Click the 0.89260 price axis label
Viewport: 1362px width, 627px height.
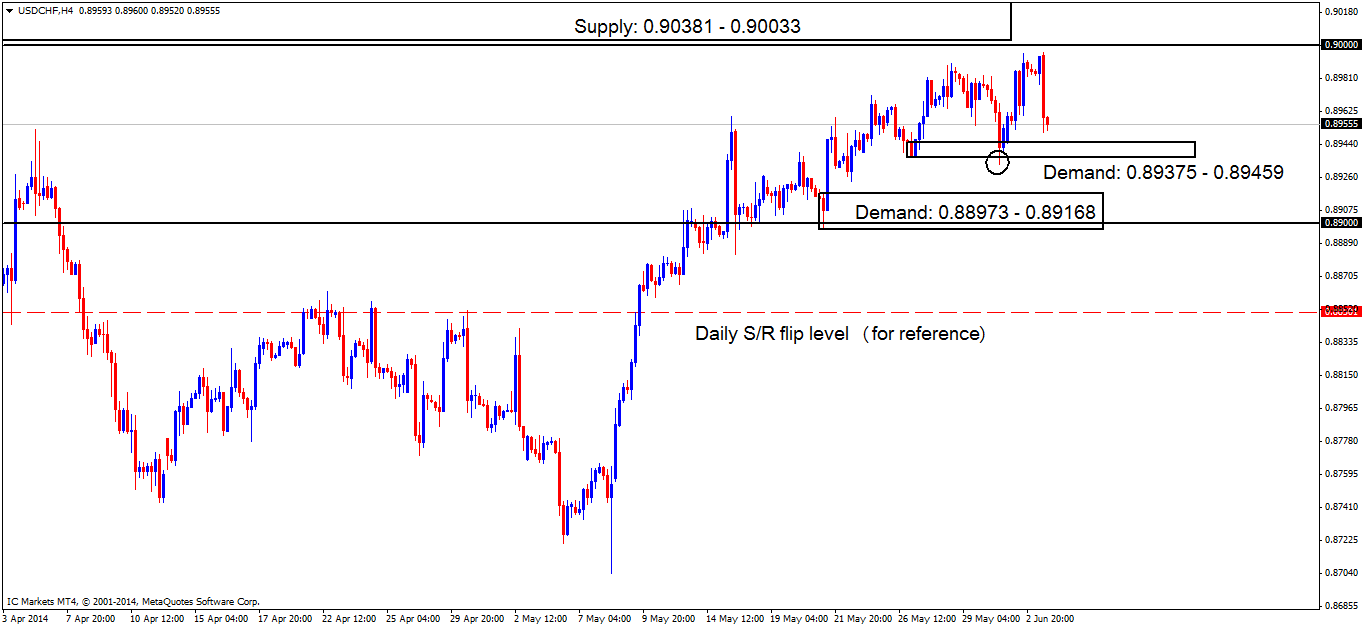tap(1342, 176)
